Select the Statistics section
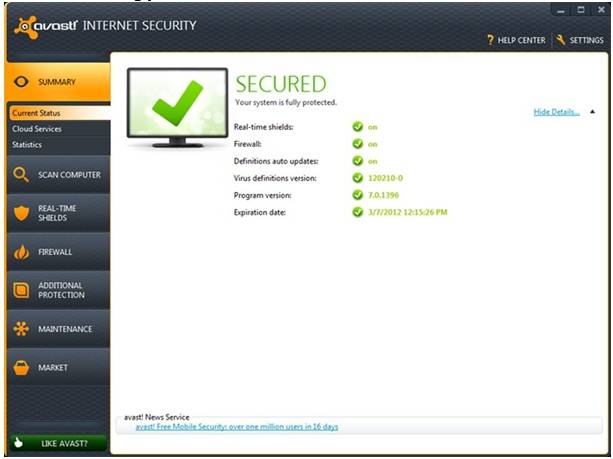This screenshot has height=459, width=613. pyautogui.click(x=27, y=145)
